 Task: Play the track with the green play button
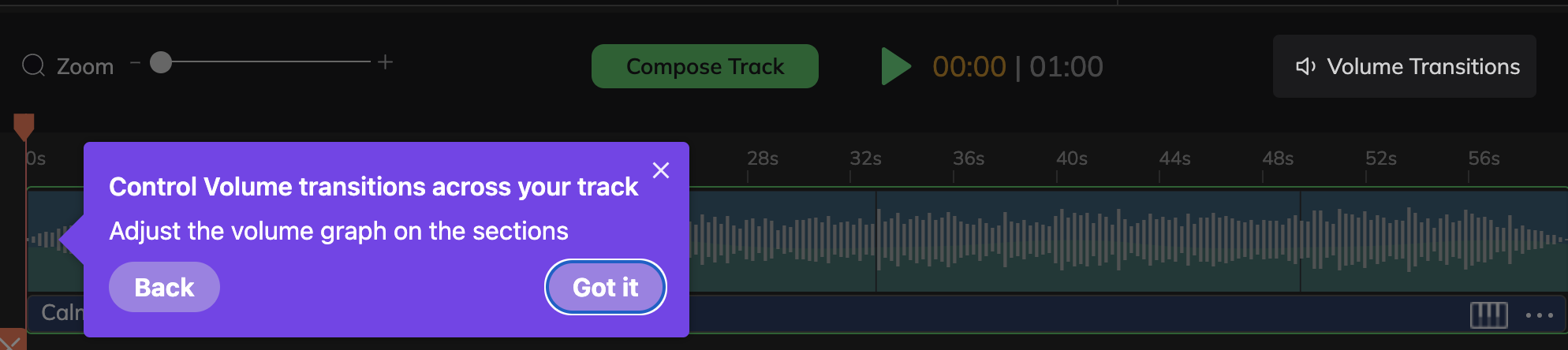895,66
